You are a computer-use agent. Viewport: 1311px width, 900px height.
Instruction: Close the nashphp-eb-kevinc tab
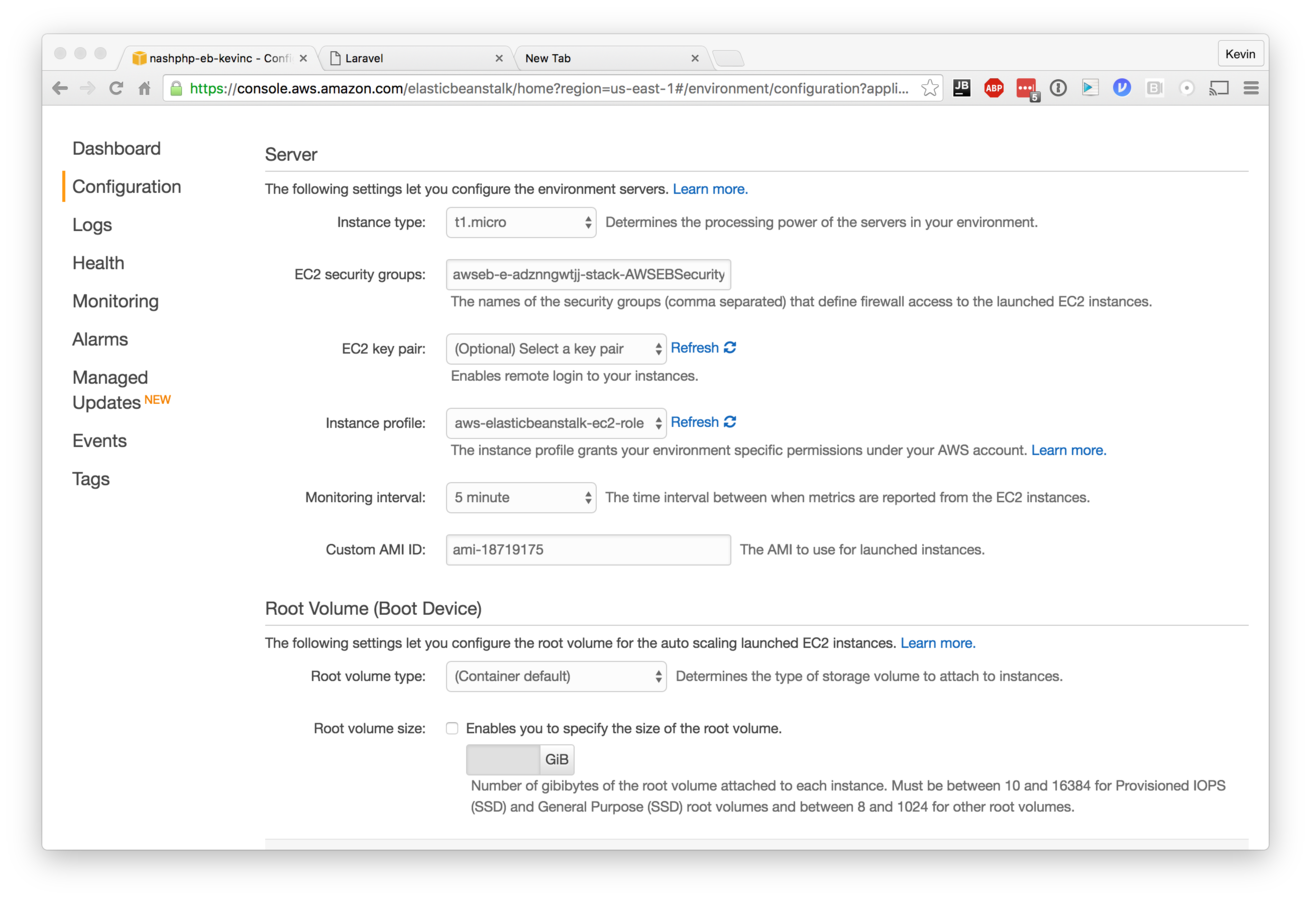304,58
